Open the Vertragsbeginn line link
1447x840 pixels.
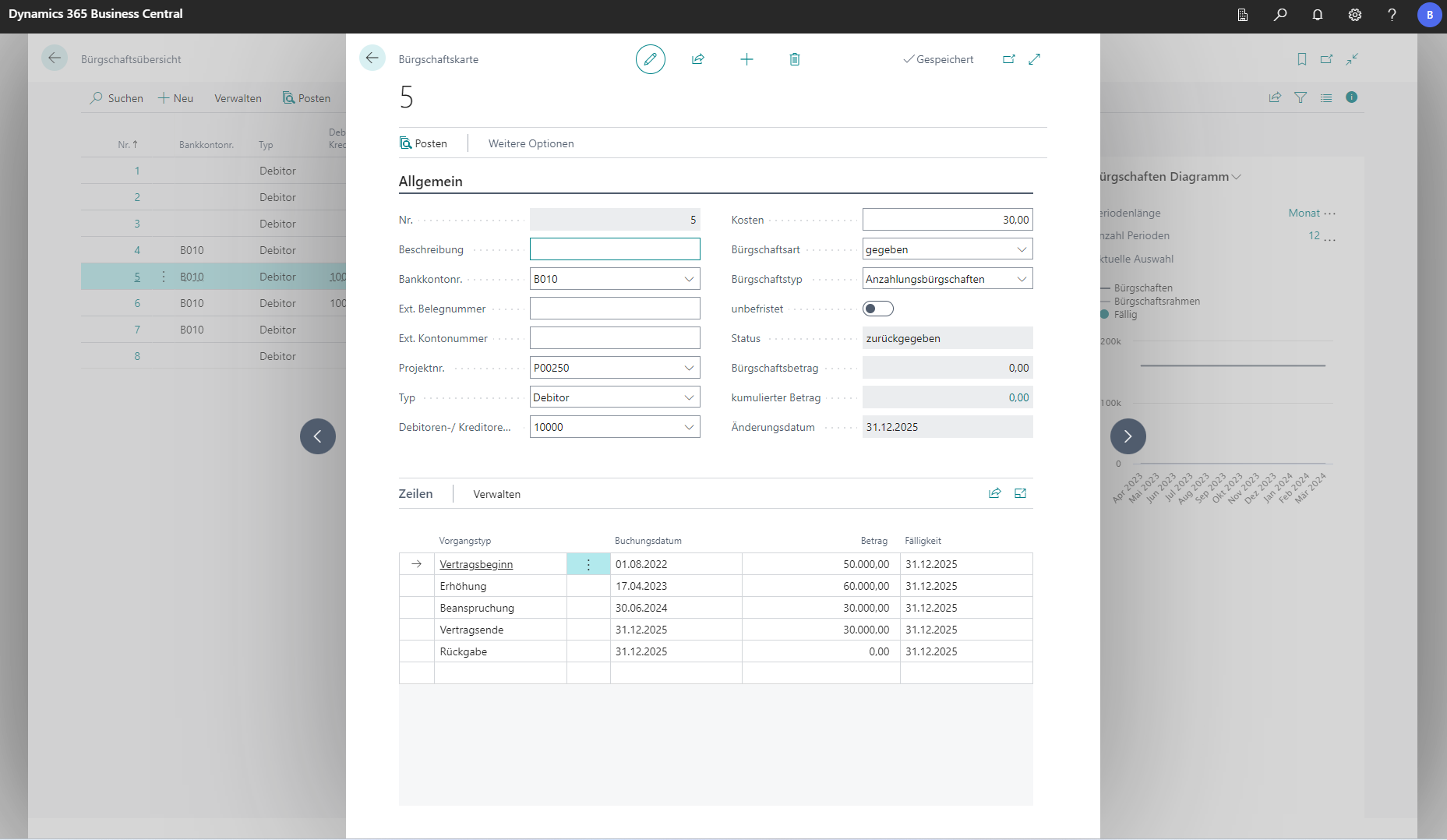[x=476, y=564]
